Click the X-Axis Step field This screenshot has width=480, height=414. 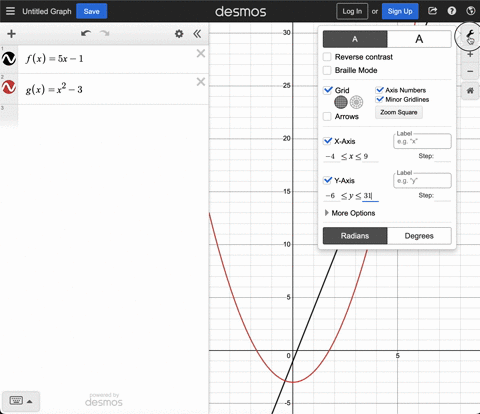443,157
